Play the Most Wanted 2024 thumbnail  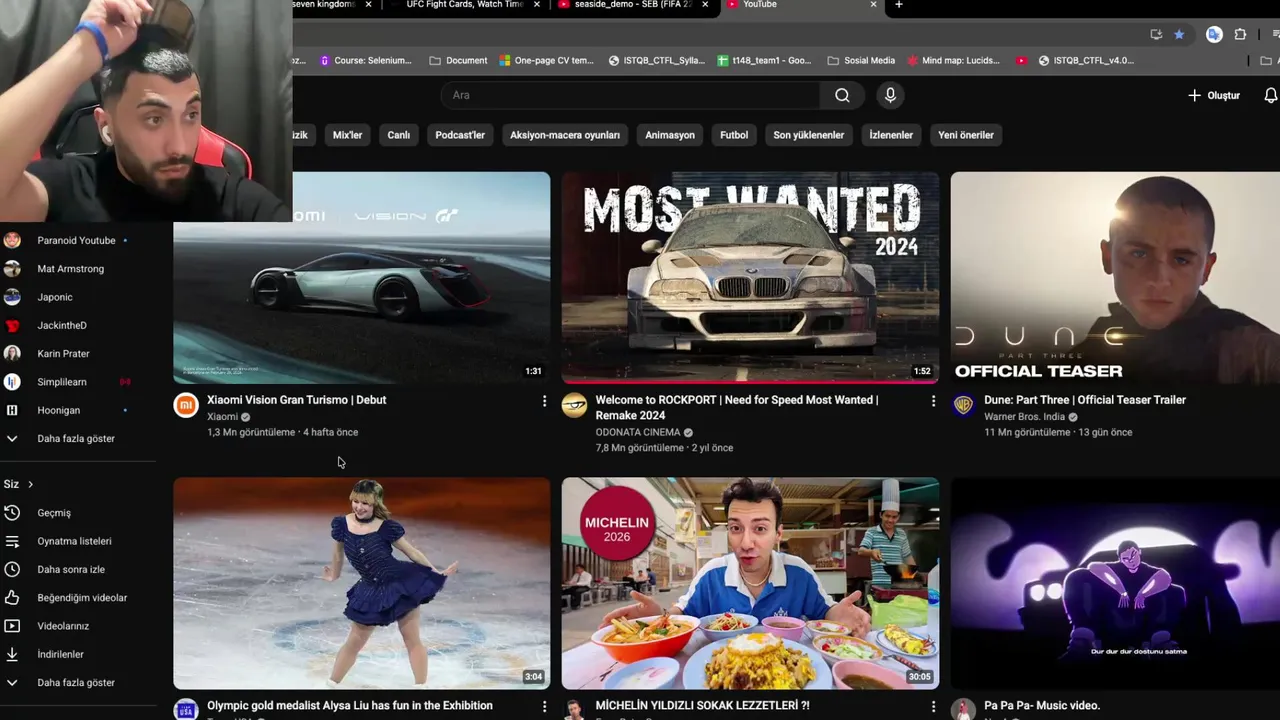pos(750,278)
